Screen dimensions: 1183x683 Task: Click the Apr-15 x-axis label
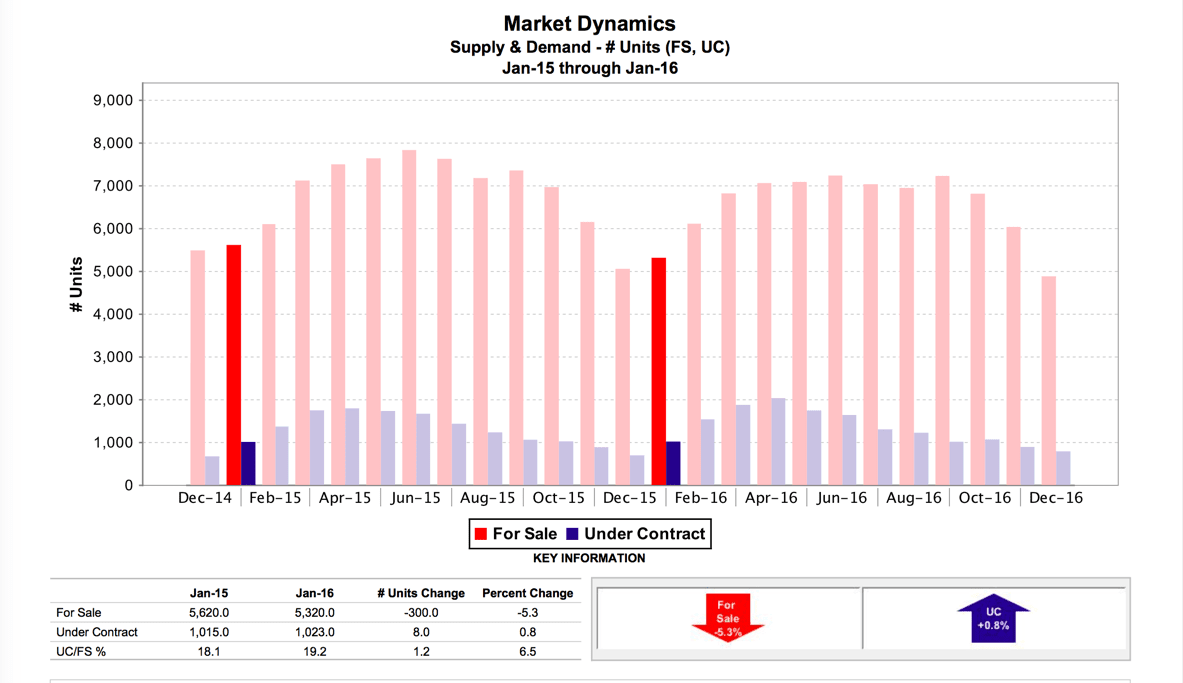[345, 497]
